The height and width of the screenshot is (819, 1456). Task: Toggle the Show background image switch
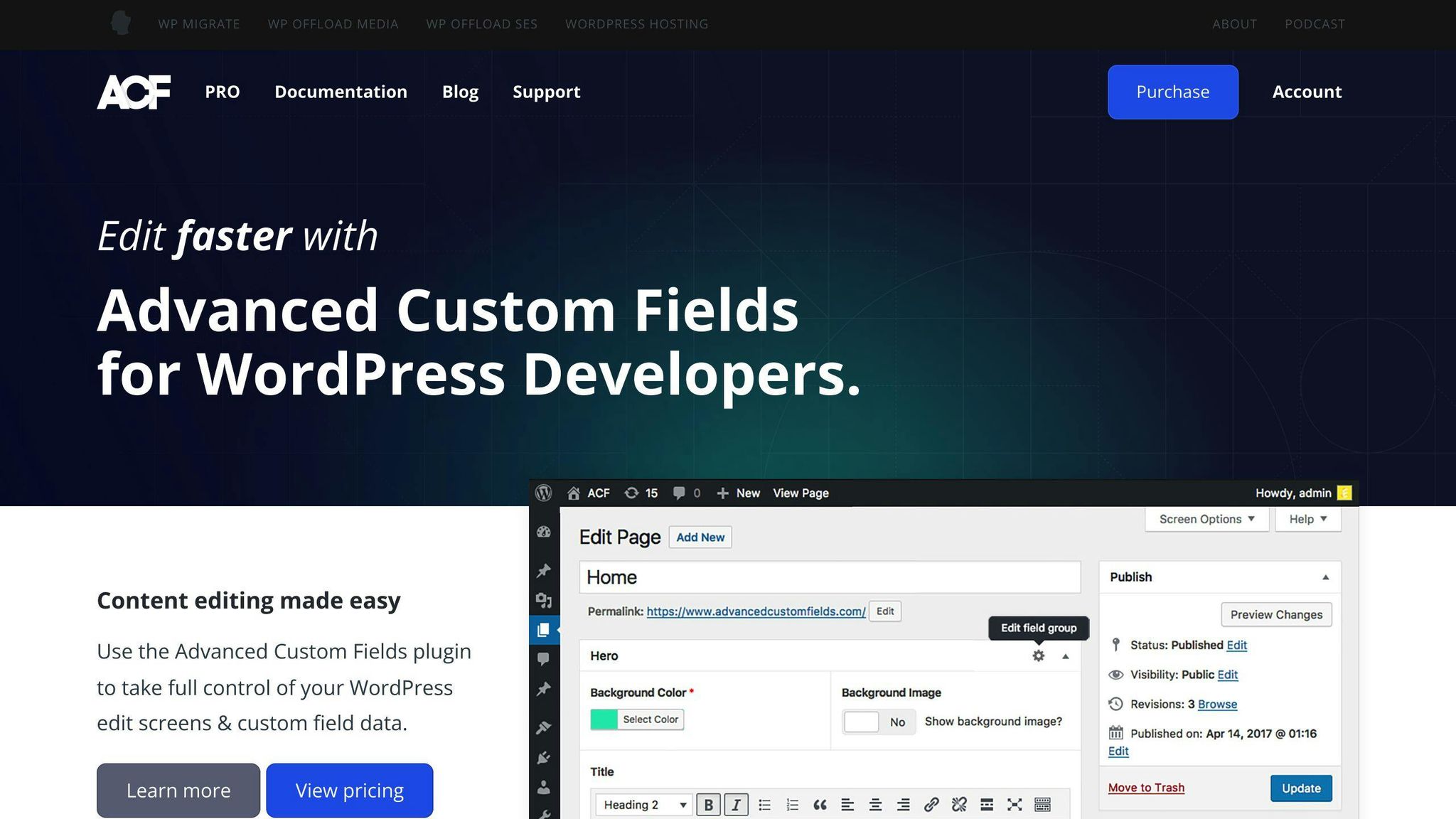[x=879, y=722]
